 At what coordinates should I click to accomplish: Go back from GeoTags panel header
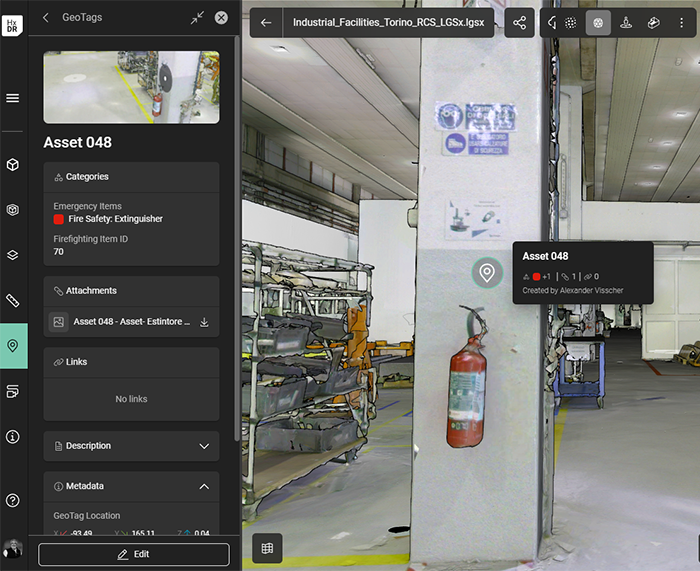coord(46,17)
